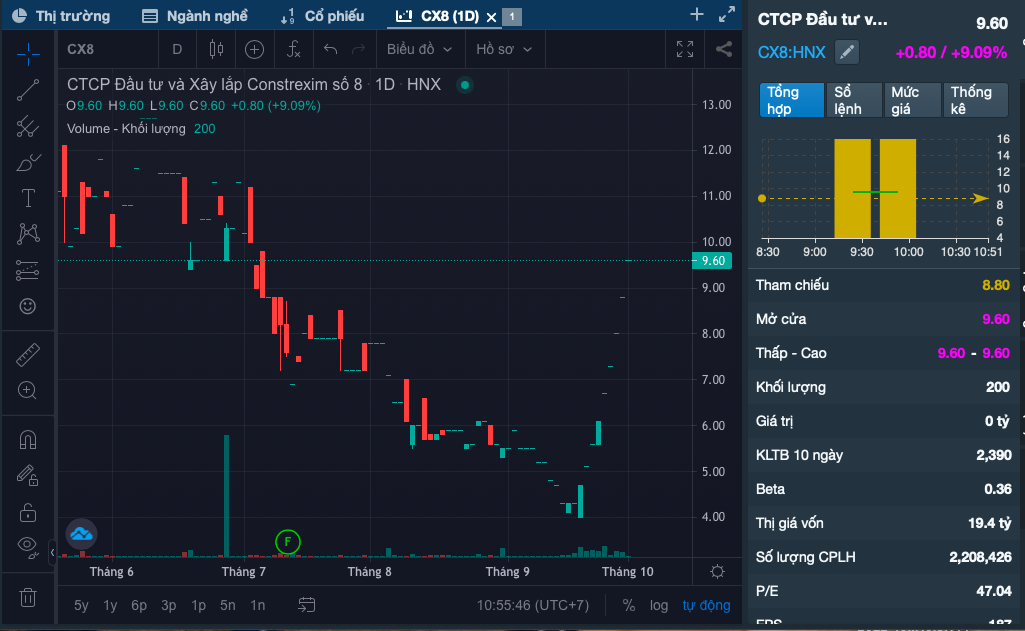
Task: Switch to the Thị trường tab
Action: 61,16
